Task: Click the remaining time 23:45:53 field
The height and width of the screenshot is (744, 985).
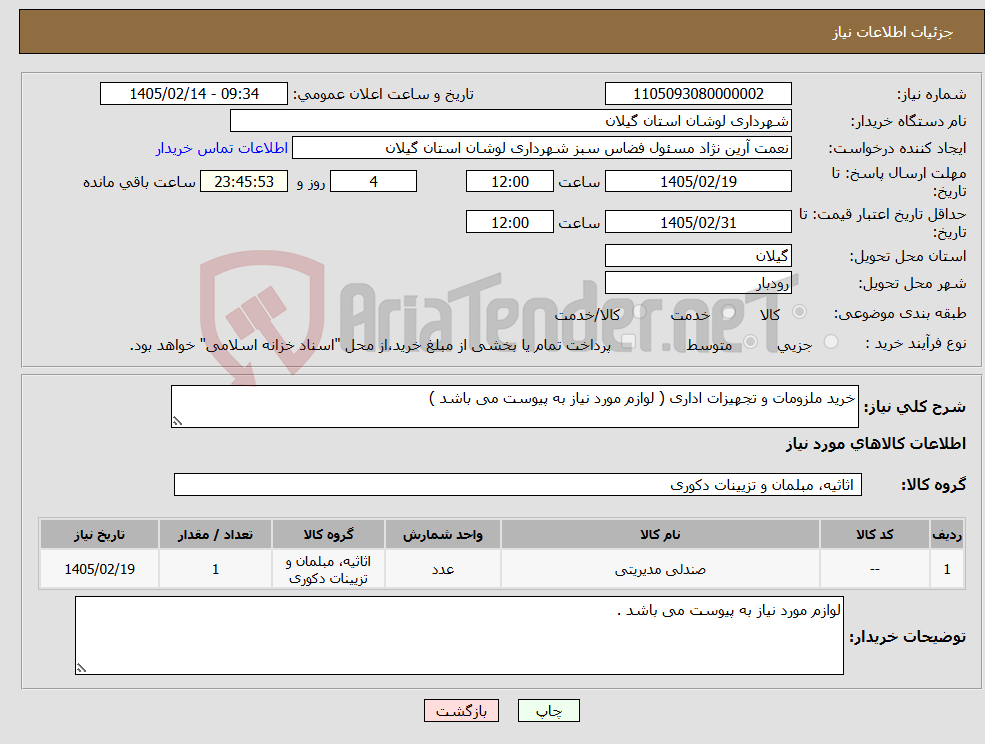Action: [244, 182]
